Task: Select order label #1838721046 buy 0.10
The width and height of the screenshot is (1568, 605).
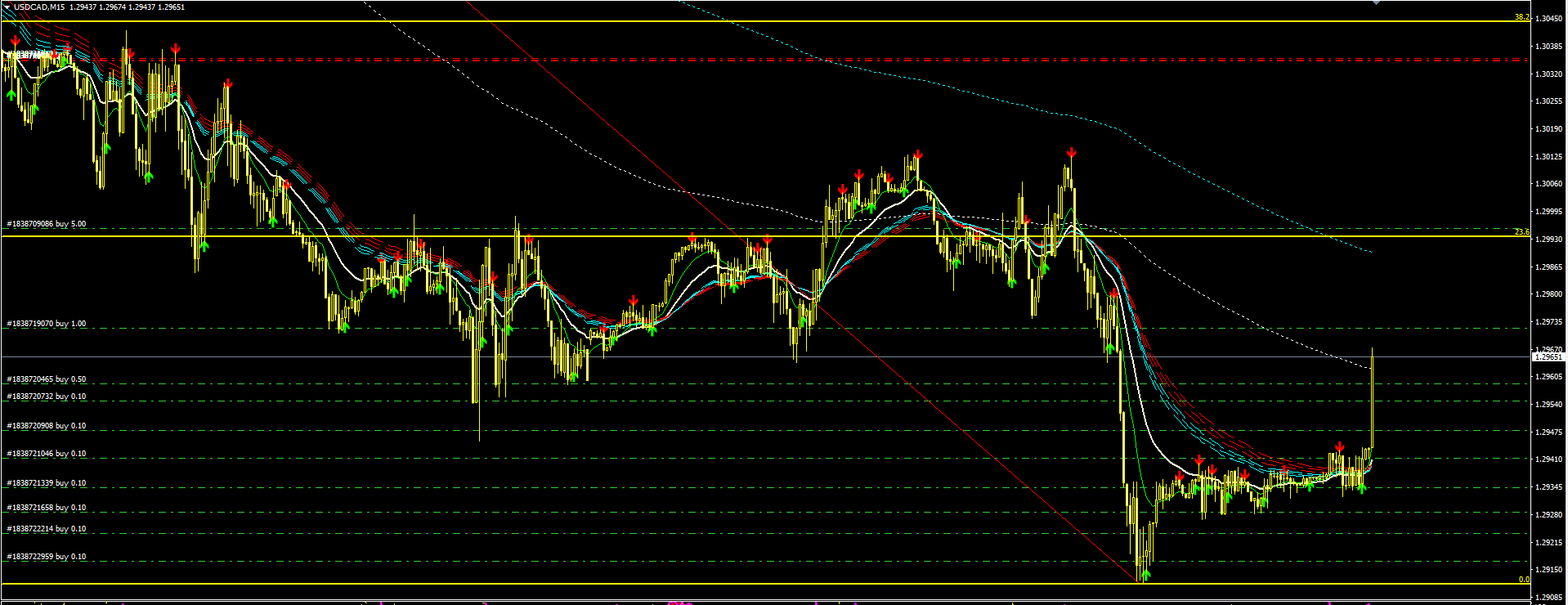Action: (x=47, y=454)
